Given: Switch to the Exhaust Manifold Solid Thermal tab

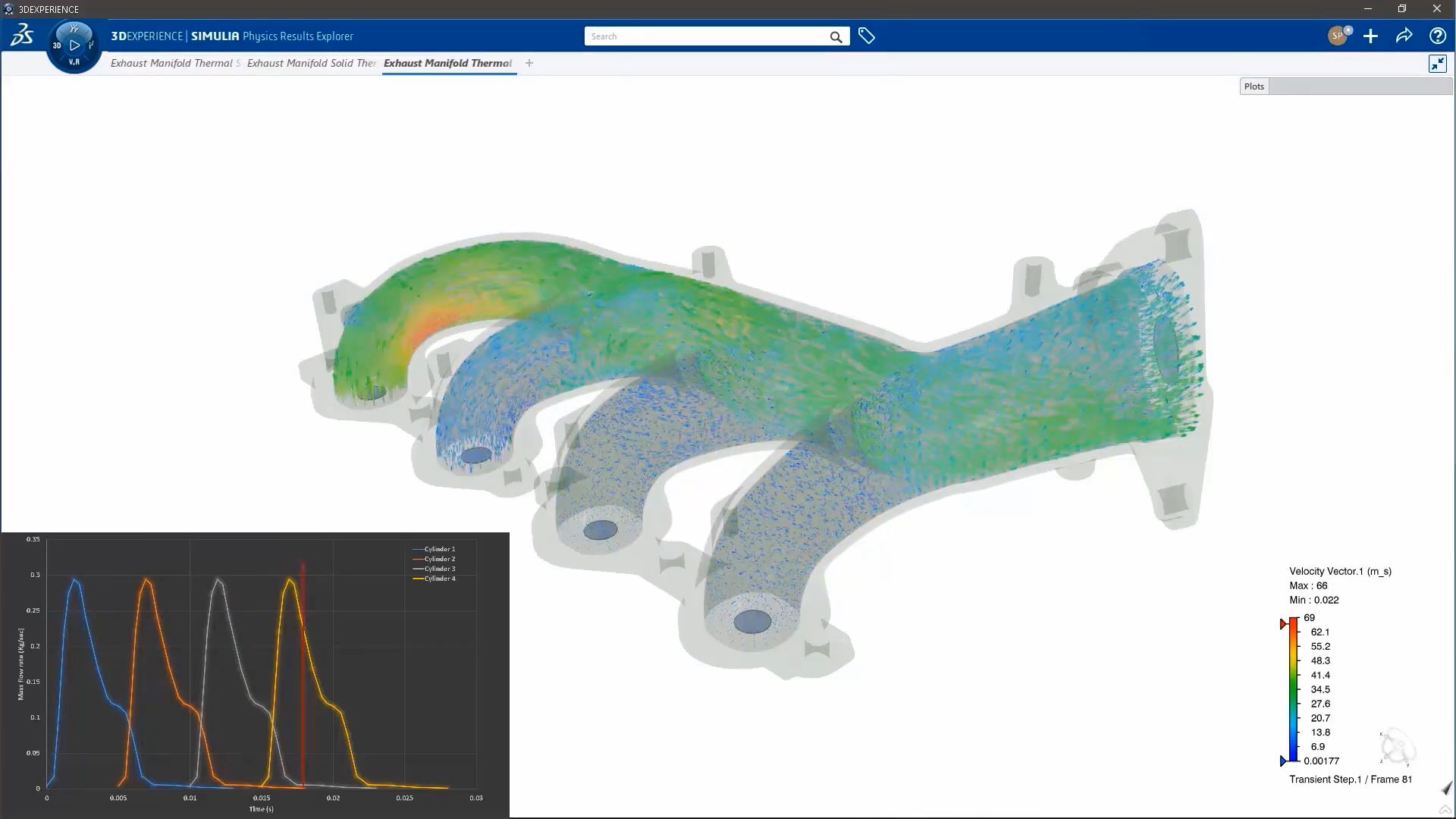Looking at the screenshot, I should (311, 63).
